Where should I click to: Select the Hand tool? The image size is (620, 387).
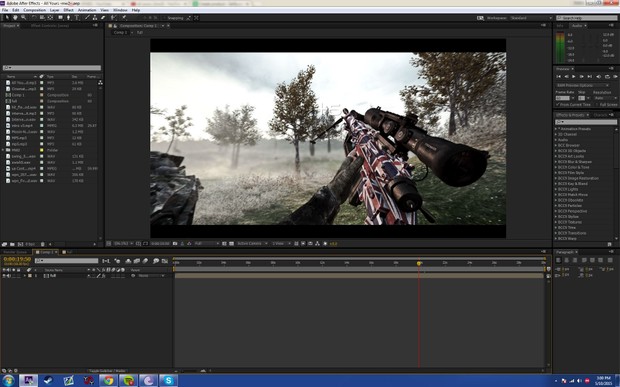pos(15,17)
